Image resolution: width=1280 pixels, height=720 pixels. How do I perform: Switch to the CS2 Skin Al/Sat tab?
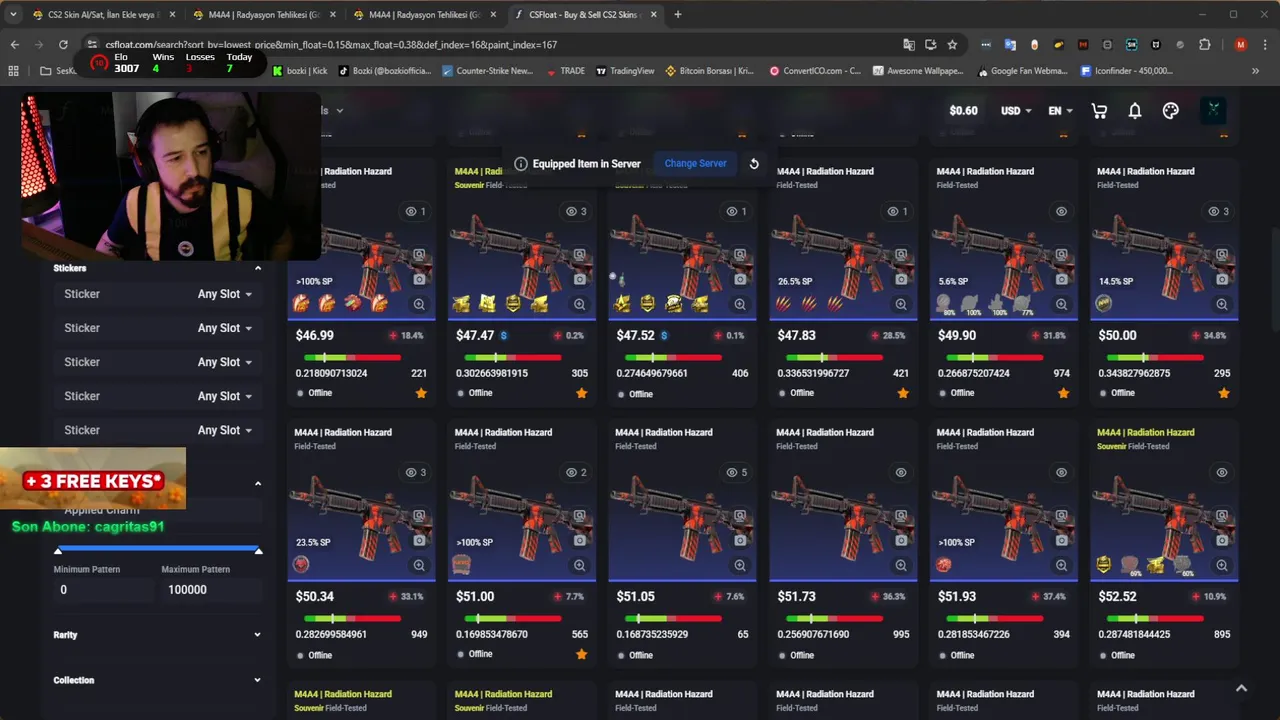(103, 15)
